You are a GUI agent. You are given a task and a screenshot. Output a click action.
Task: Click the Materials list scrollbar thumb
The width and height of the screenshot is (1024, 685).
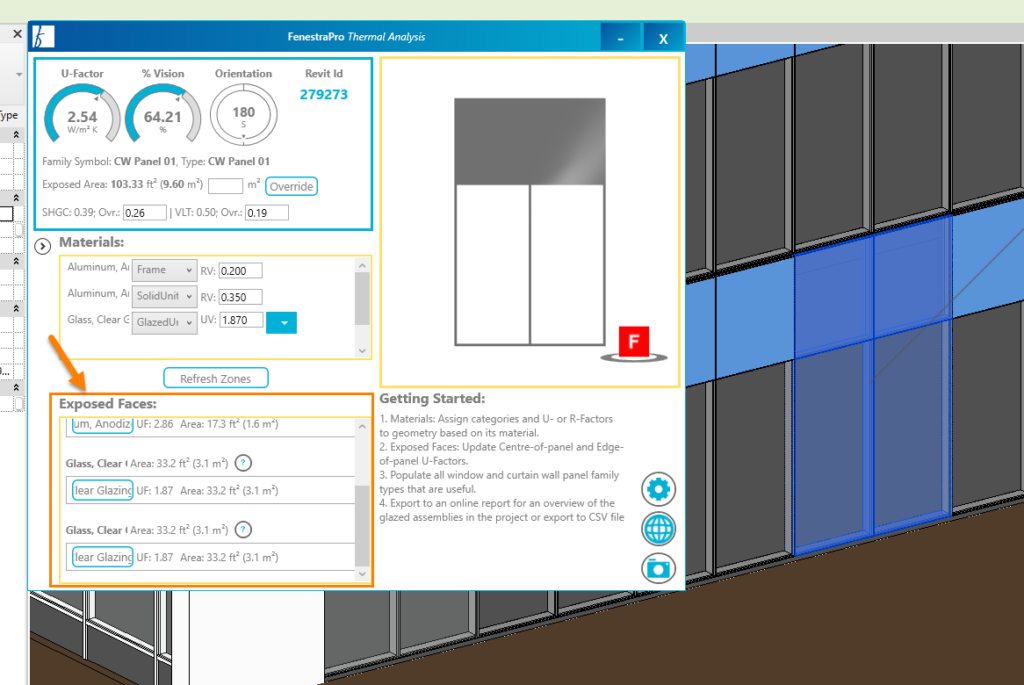point(362,298)
